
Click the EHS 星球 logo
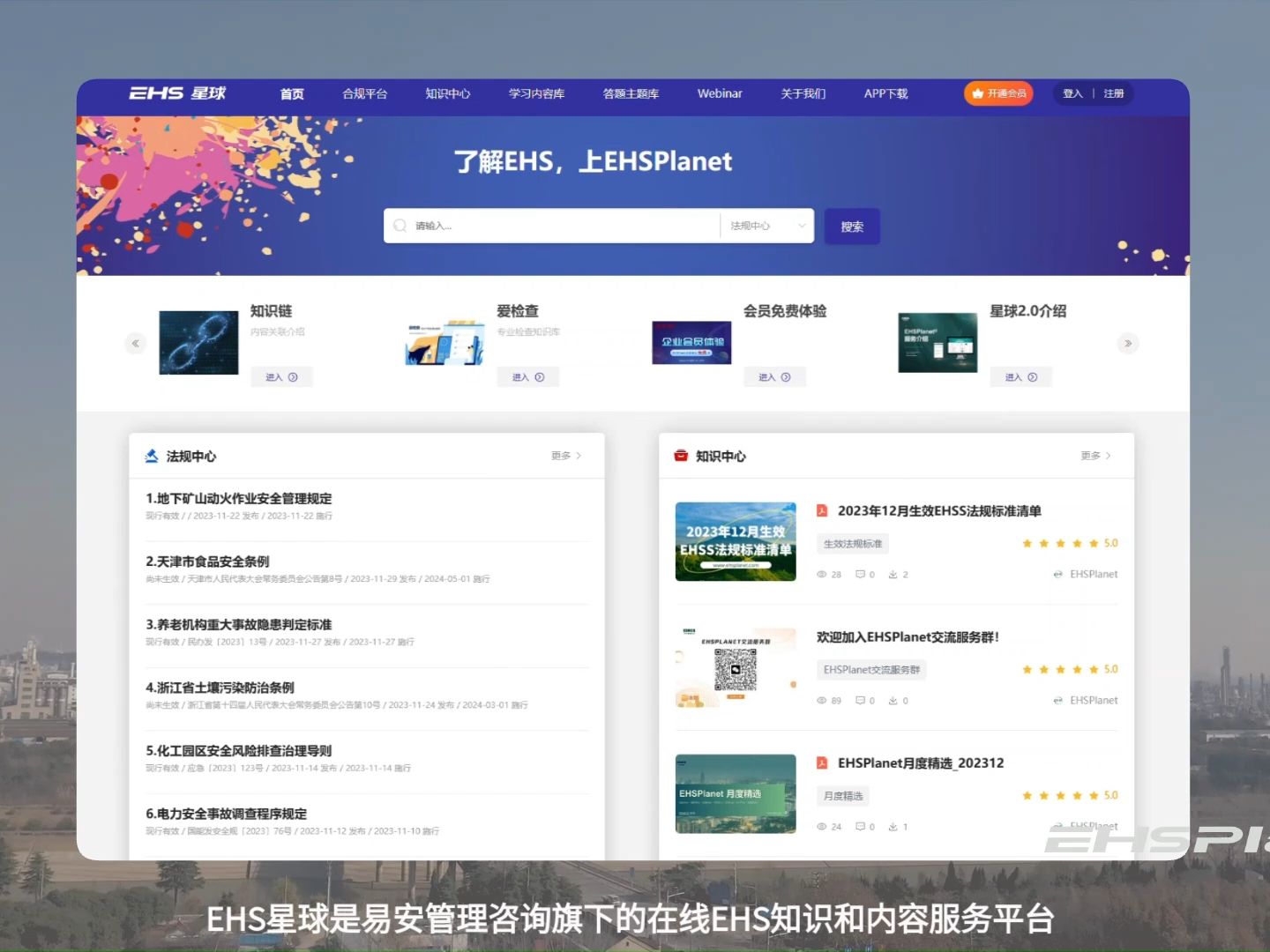[x=177, y=93]
